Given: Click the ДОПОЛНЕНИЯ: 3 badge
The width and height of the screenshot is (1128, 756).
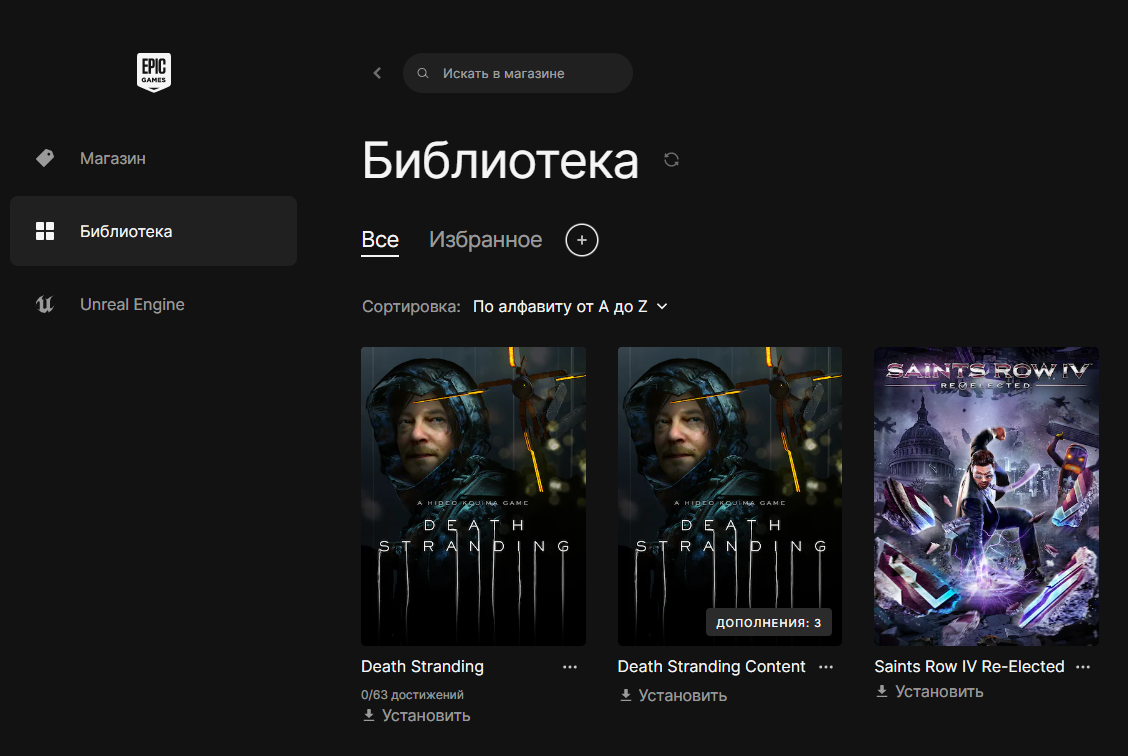Looking at the screenshot, I should [768, 622].
